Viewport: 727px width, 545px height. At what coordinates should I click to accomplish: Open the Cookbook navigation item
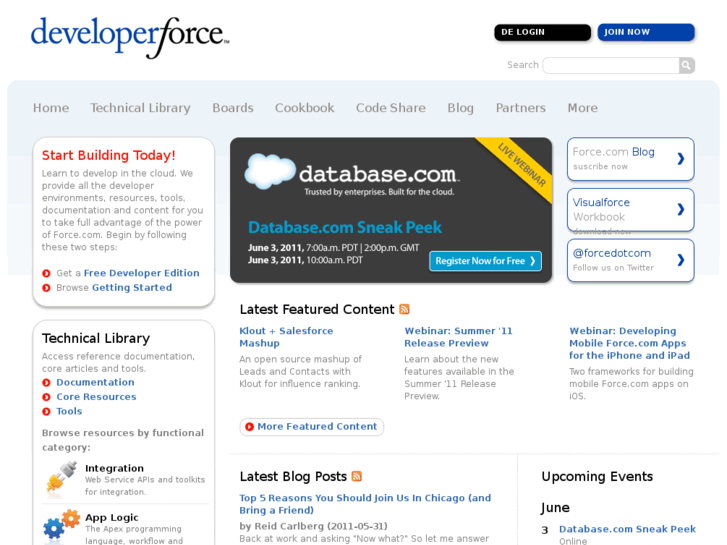click(305, 108)
